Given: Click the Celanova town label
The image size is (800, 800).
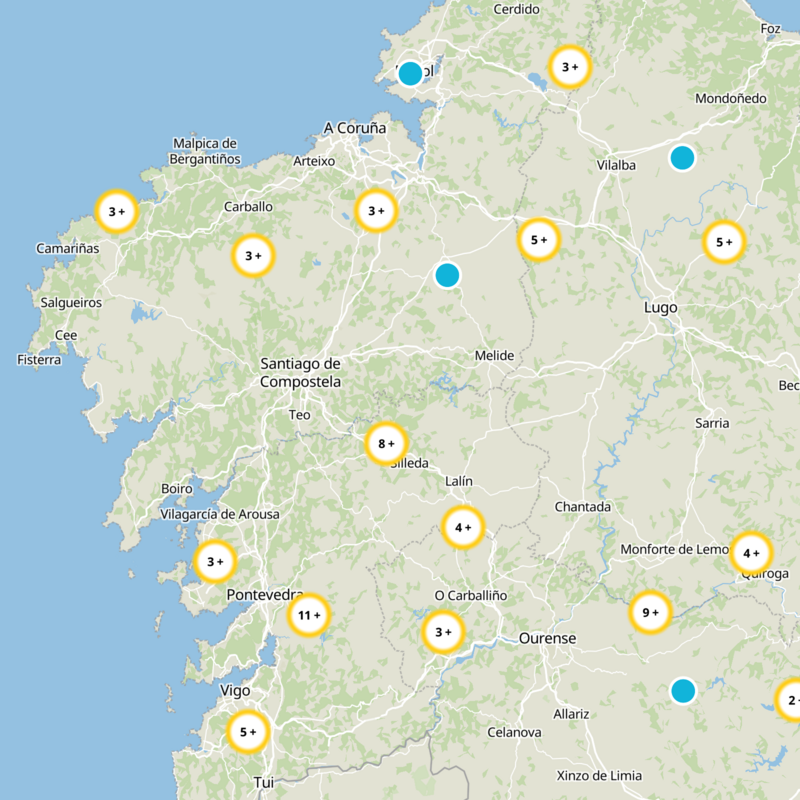Looking at the screenshot, I should click(514, 733).
